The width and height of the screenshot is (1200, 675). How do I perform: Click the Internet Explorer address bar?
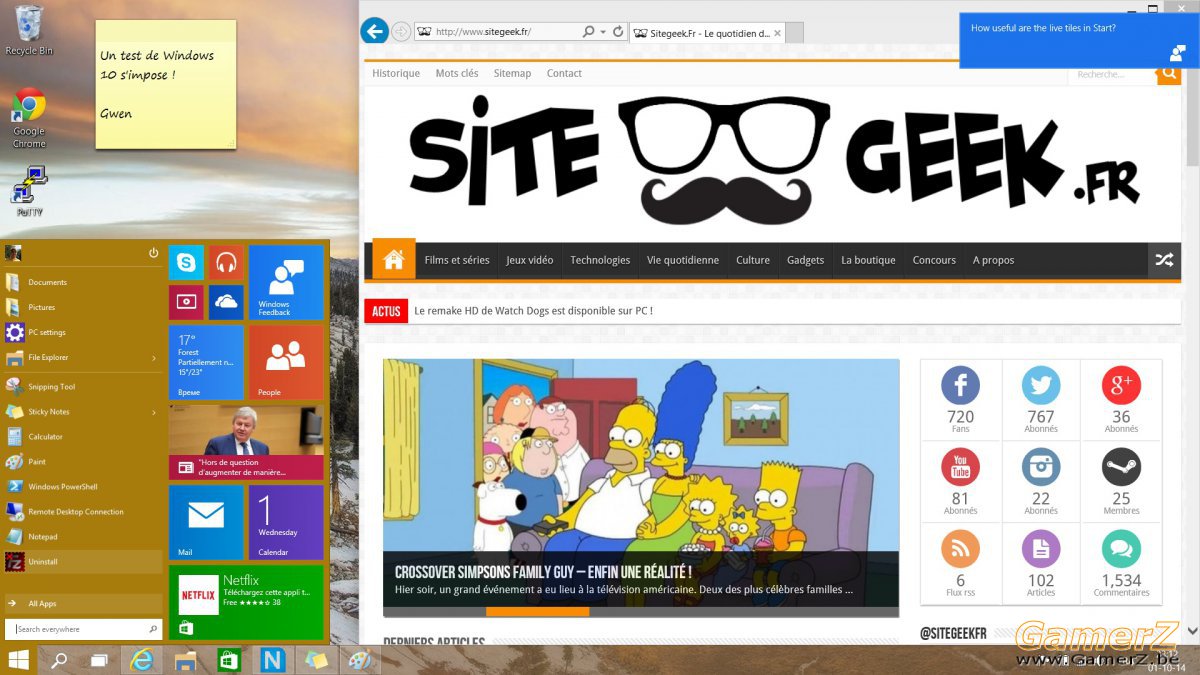498,32
